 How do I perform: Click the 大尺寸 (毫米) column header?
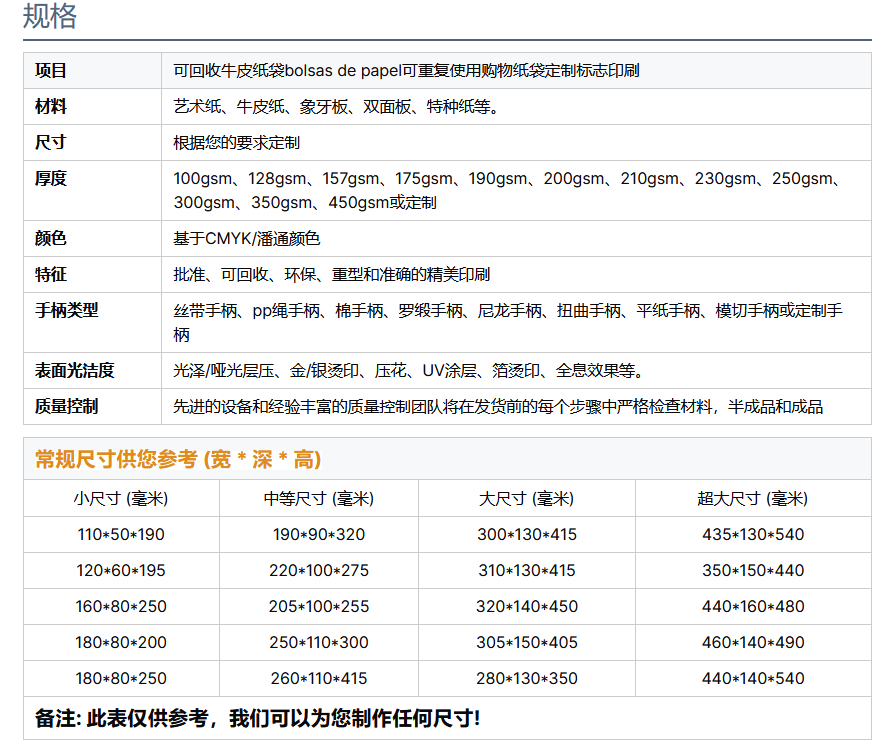[x=526, y=498]
